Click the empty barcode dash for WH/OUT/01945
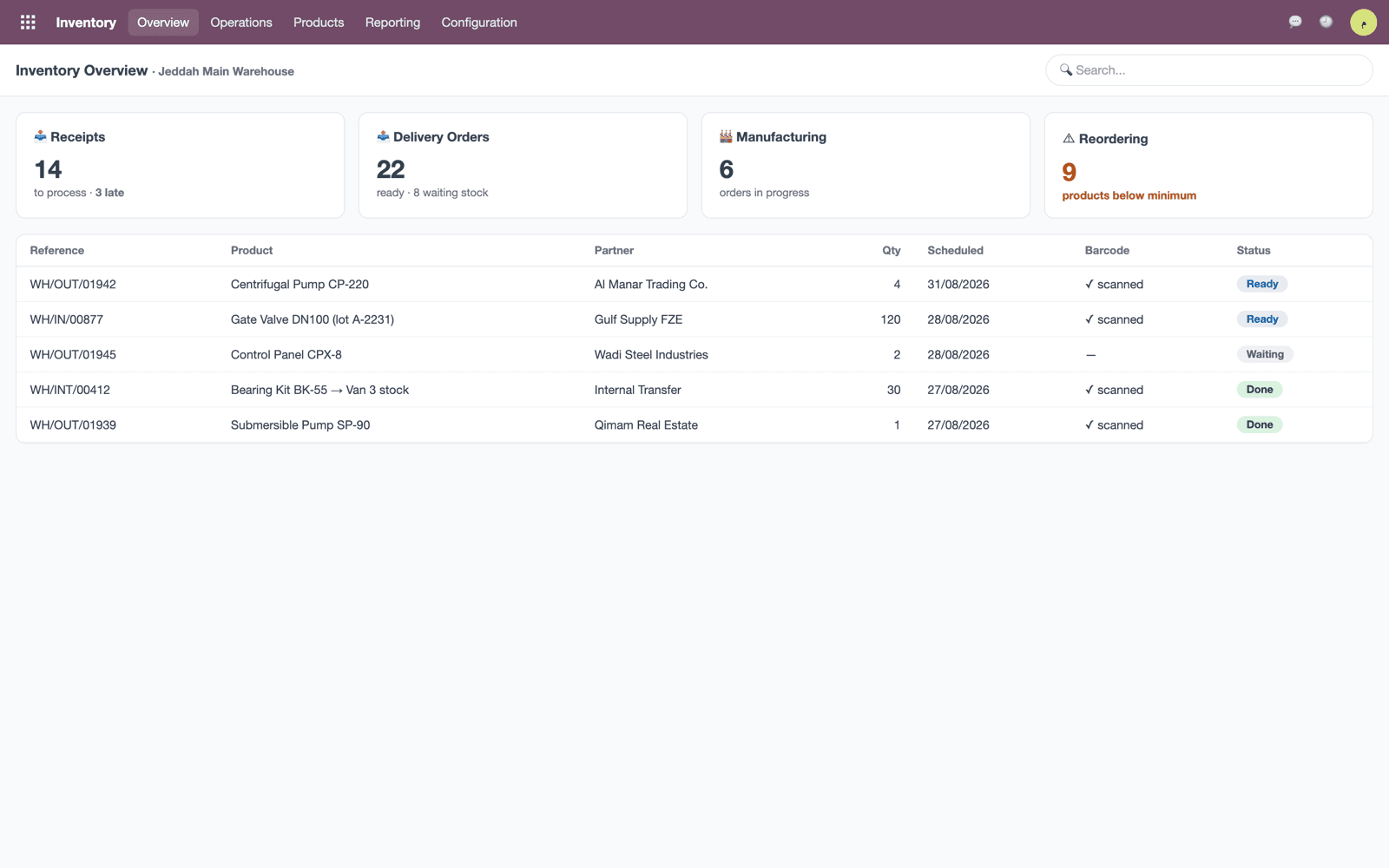 (x=1090, y=354)
